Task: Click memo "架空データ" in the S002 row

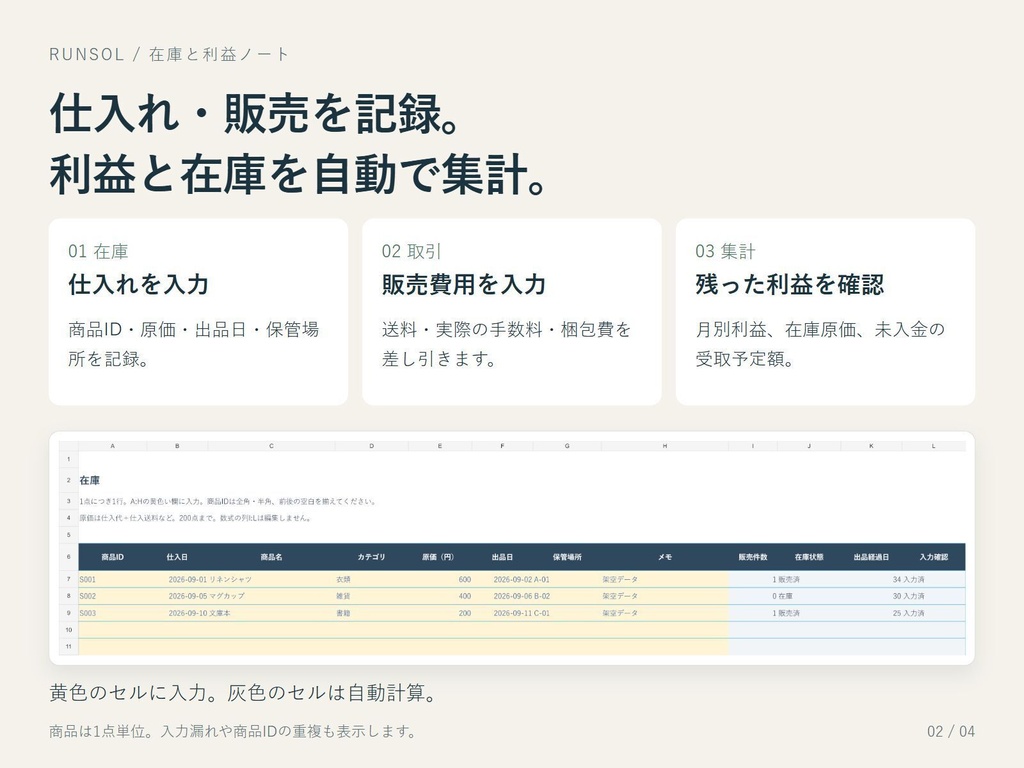Action: (x=620, y=596)
